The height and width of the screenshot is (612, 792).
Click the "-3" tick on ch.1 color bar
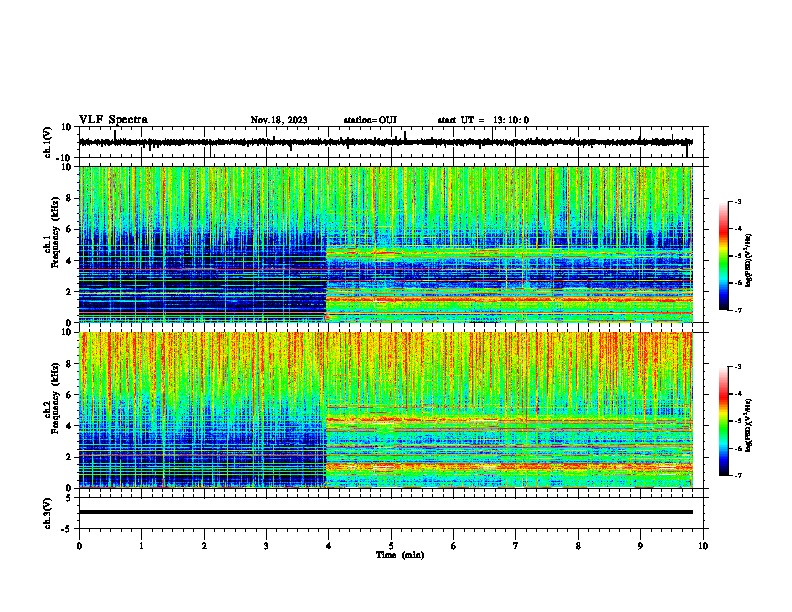(737, 201)
